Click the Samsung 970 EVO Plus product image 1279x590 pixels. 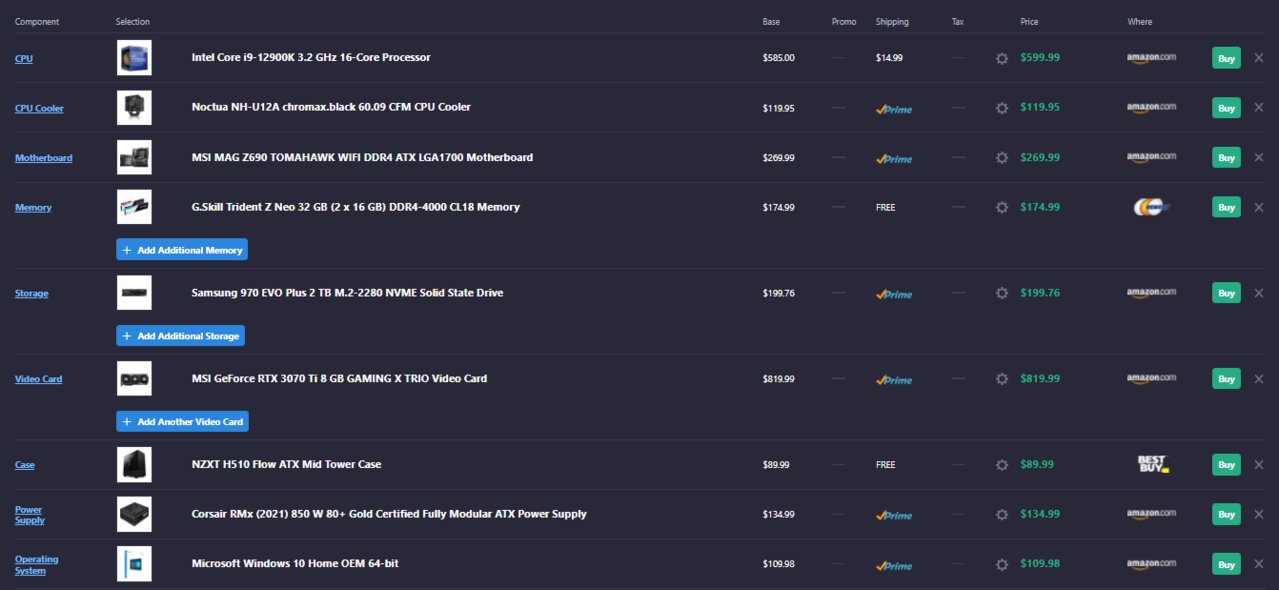click(134, 293)
